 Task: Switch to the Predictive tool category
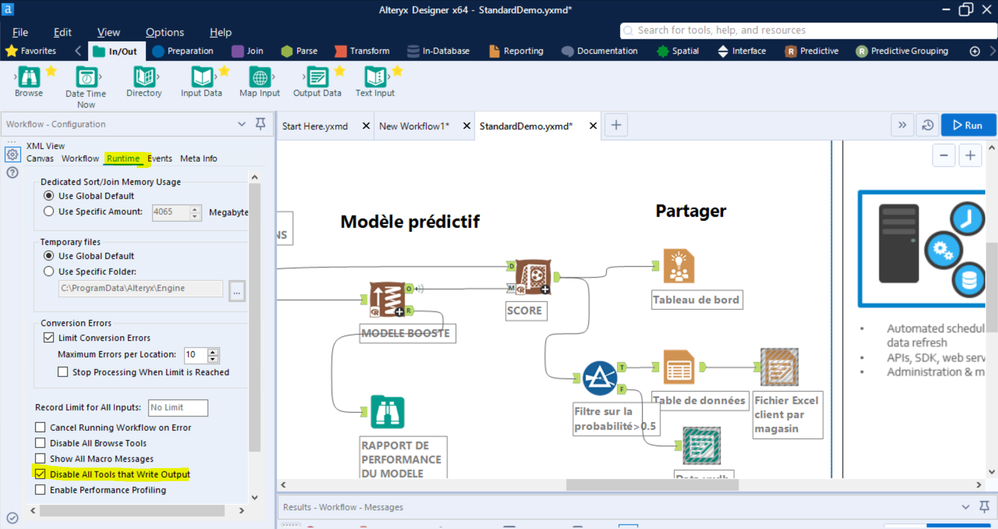pyautogui.click(x=812, y=51)
